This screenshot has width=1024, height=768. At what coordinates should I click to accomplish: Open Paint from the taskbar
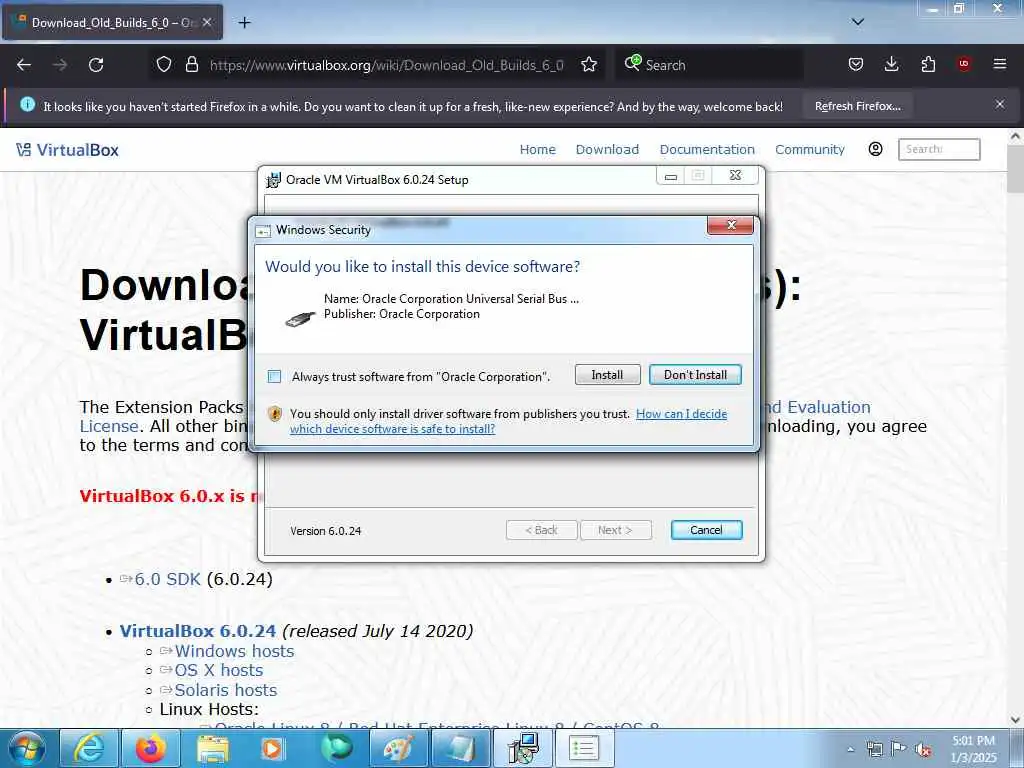pyautogui.click(x=398, y=748)
